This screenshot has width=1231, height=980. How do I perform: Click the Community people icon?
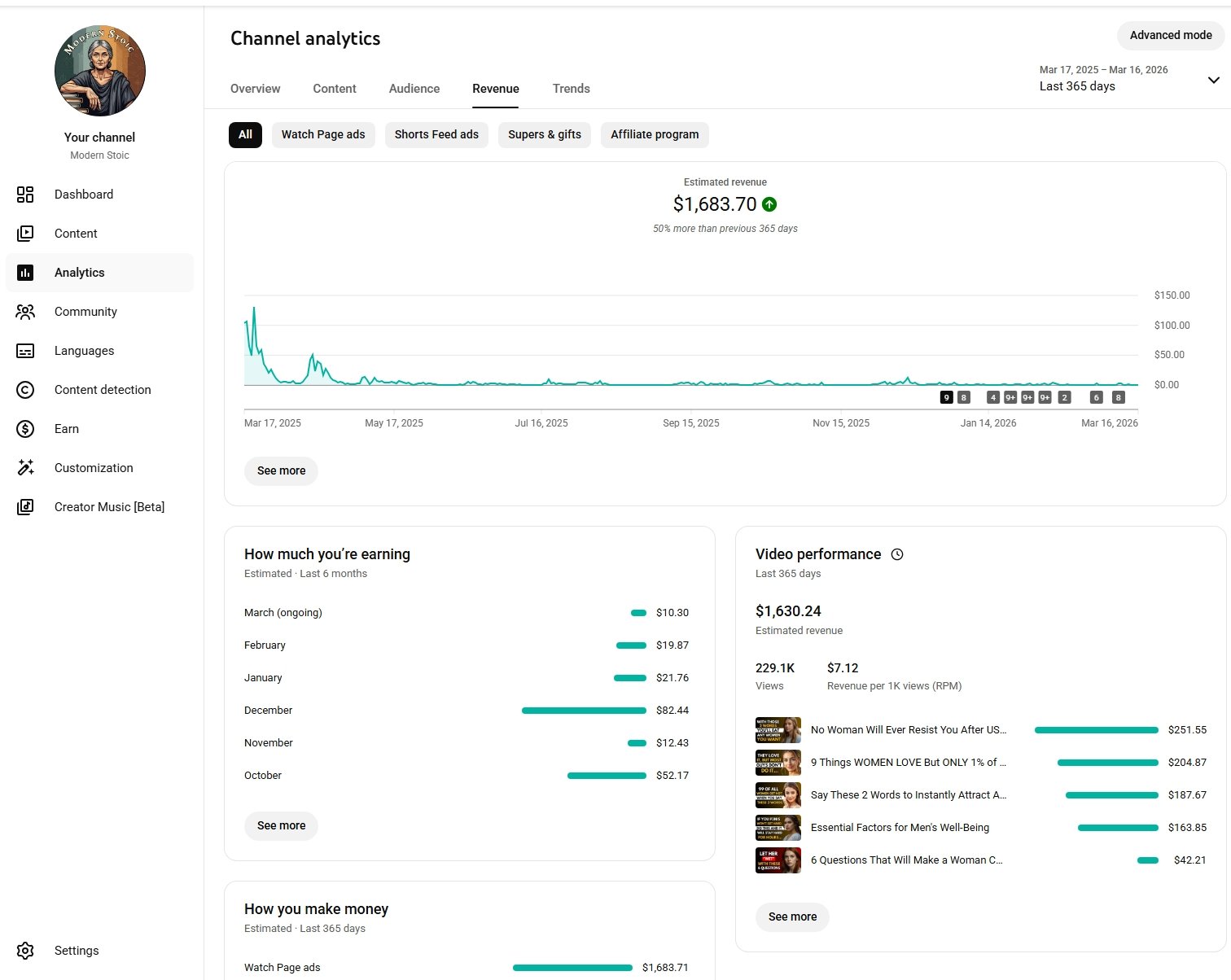(25, 312)
